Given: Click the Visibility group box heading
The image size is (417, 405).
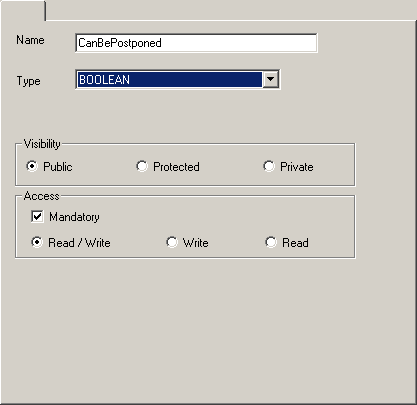Looking at the screenshot, I should 42,144.
